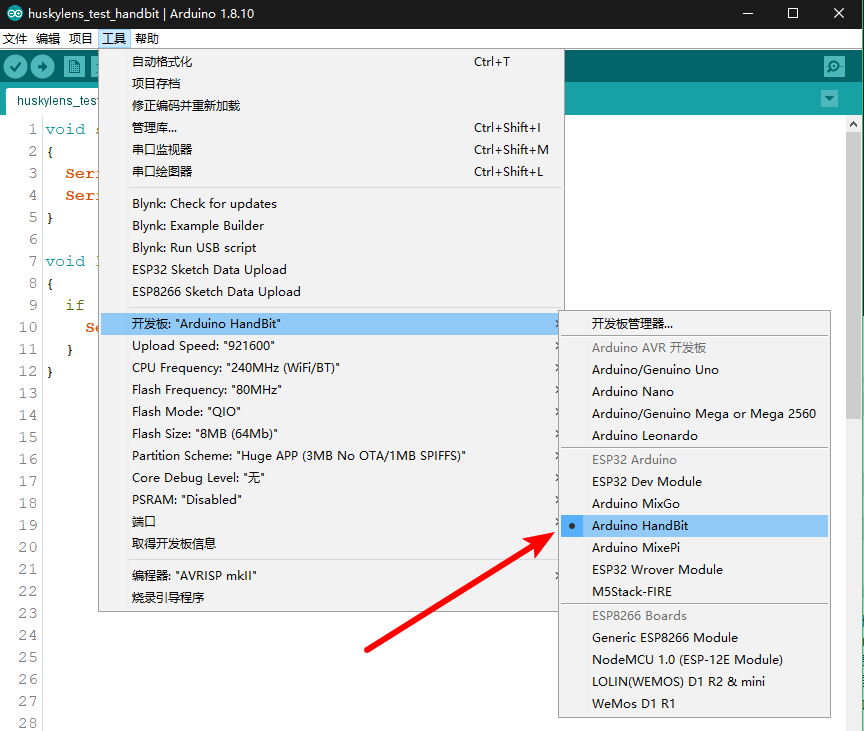Click the editor scrollbar up arrow
This screenshot has height=731, width=864.
click(x=853, y=124)
